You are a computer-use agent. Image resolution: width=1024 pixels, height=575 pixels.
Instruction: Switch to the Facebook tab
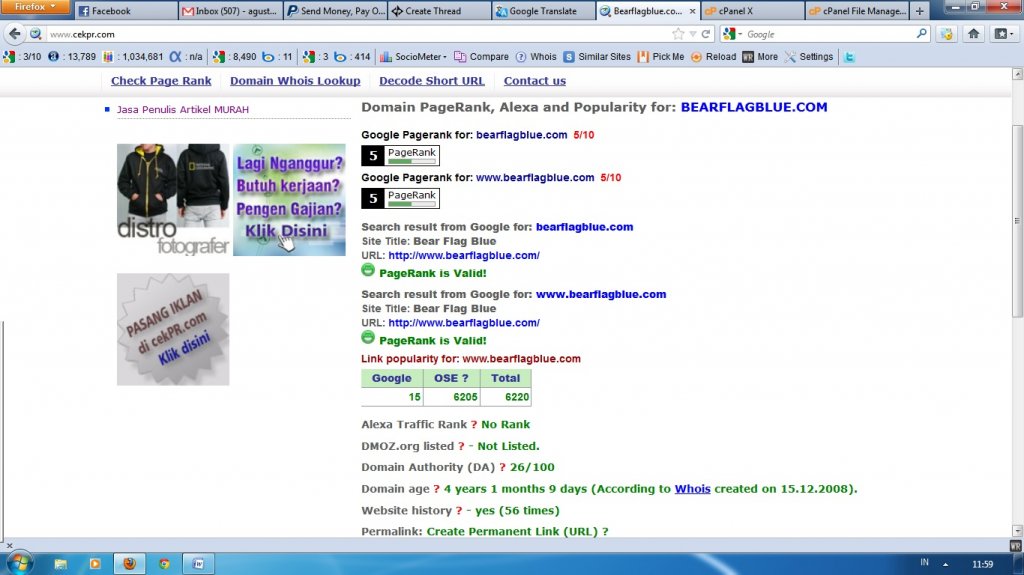(126, 11)
